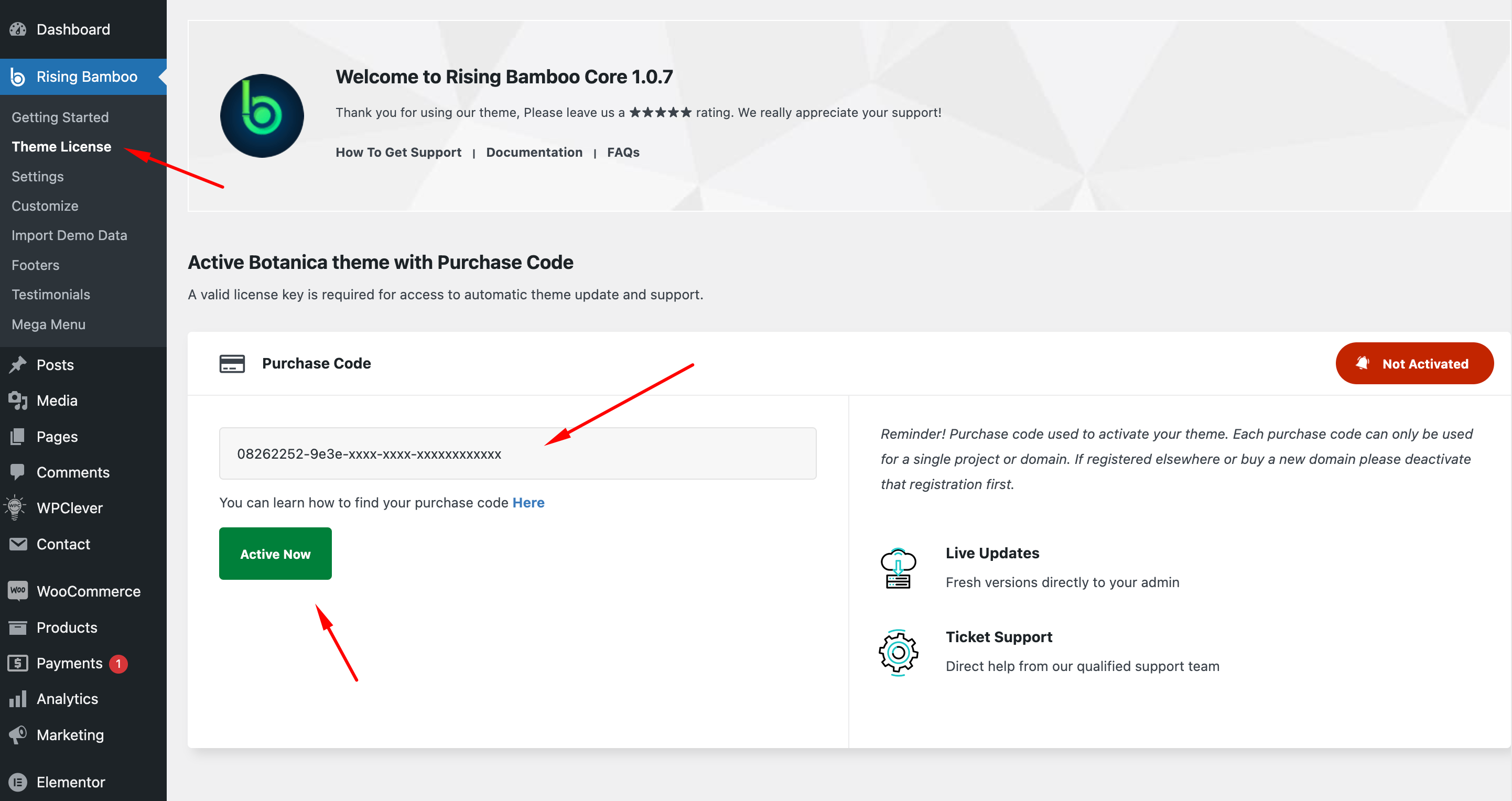1512x801 pixels.
Task: Open Import Demo Data submenu
Action: (69, 235)
